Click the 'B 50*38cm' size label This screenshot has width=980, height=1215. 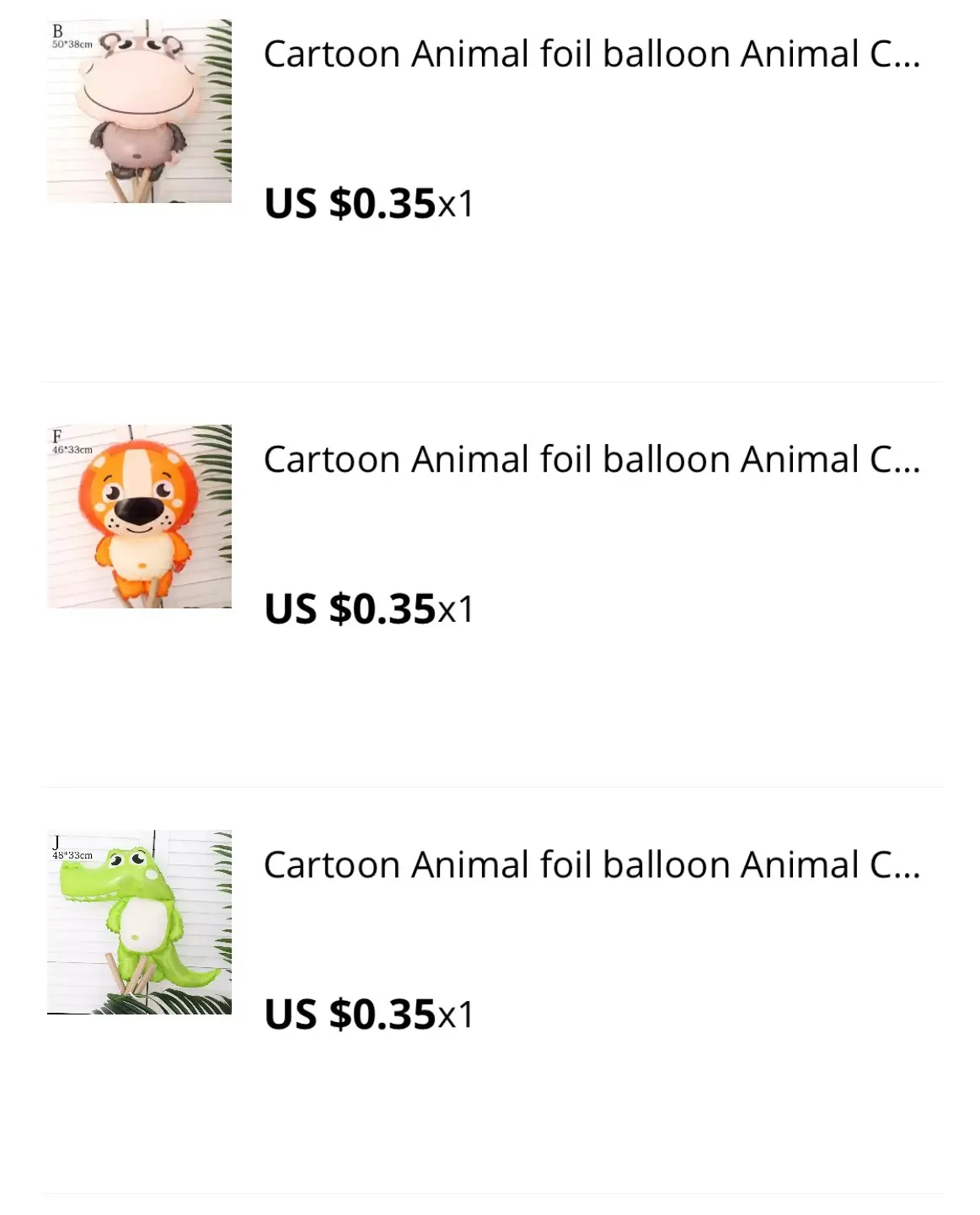[x=71, y=38]
